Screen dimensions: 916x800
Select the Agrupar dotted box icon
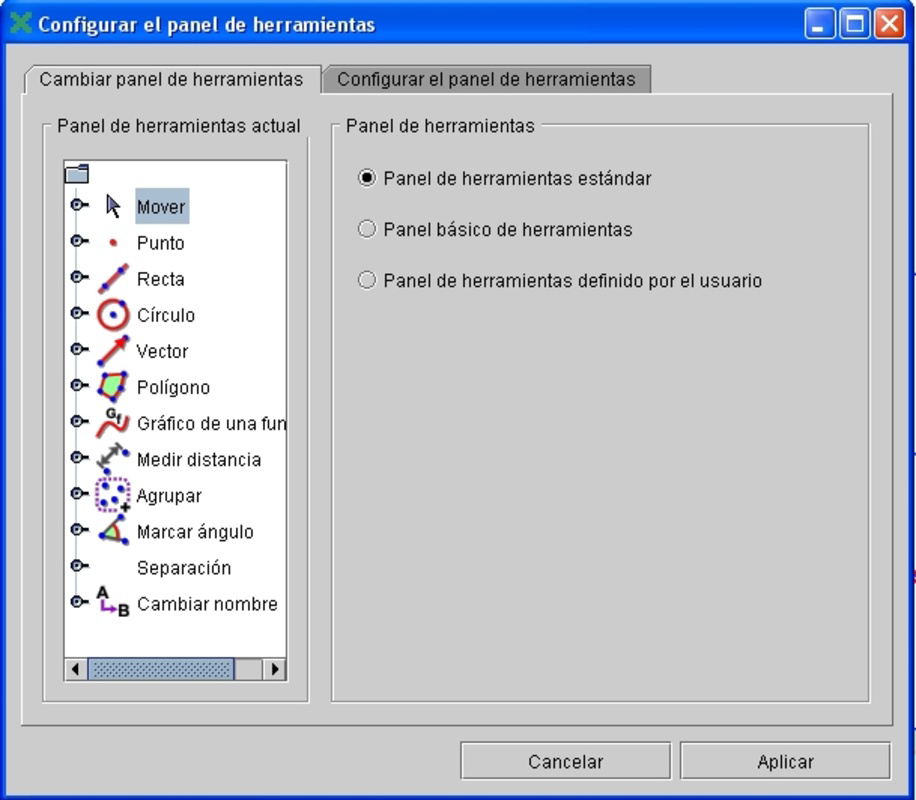[113, 495]
